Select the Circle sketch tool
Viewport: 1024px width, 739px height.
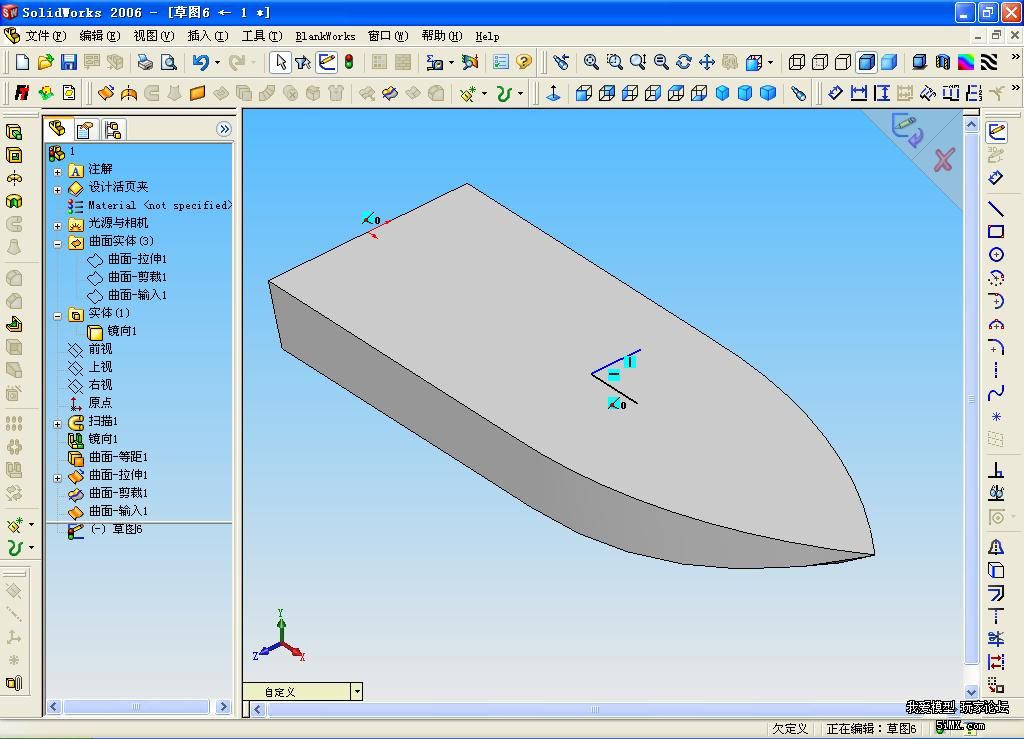coord(996,255)
